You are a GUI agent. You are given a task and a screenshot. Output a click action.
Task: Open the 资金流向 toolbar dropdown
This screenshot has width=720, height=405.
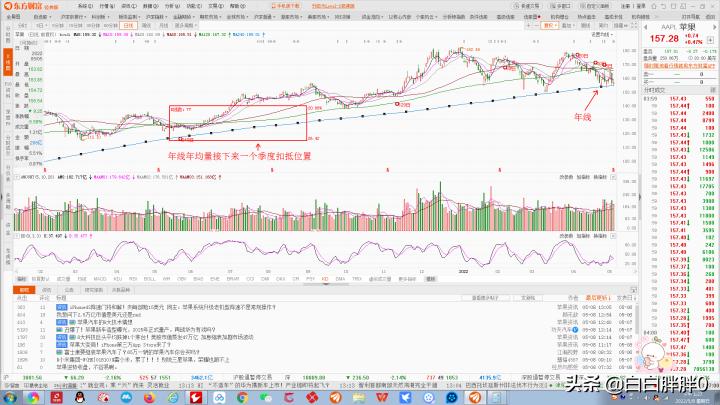point(371,17)
